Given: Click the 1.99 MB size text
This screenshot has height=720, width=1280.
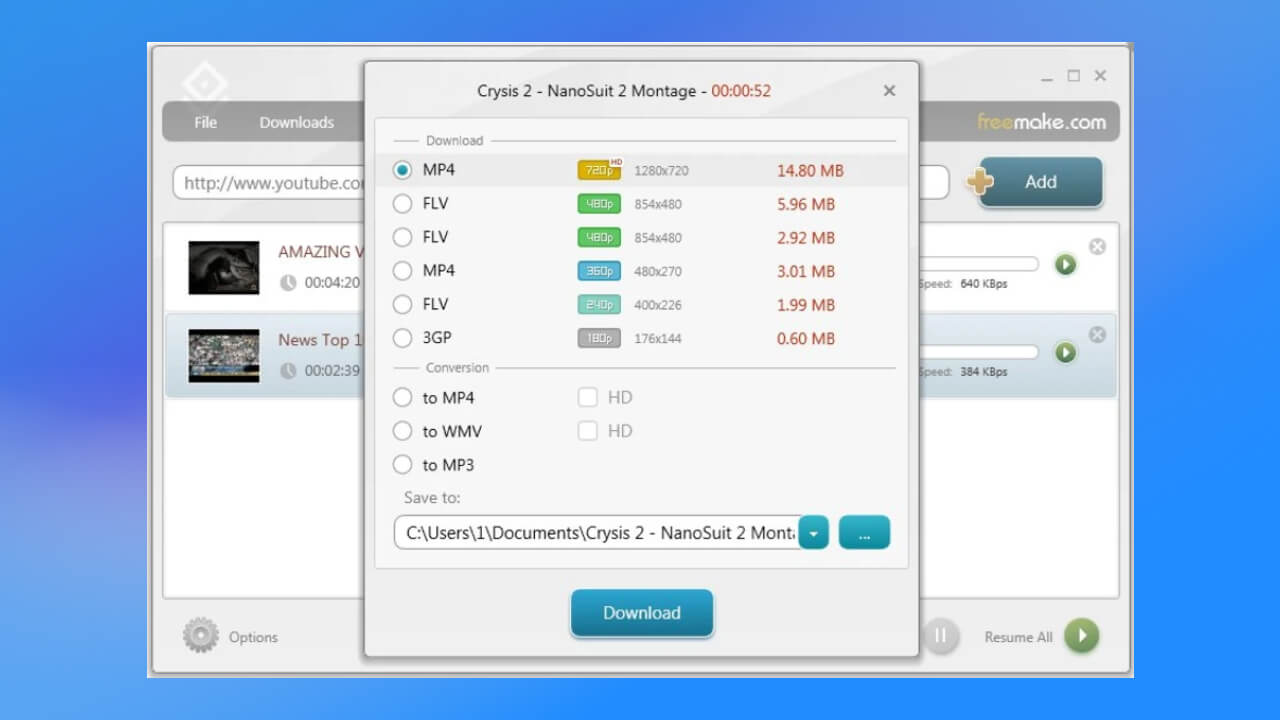Looking at the screenshot, I should pos(806,305).
